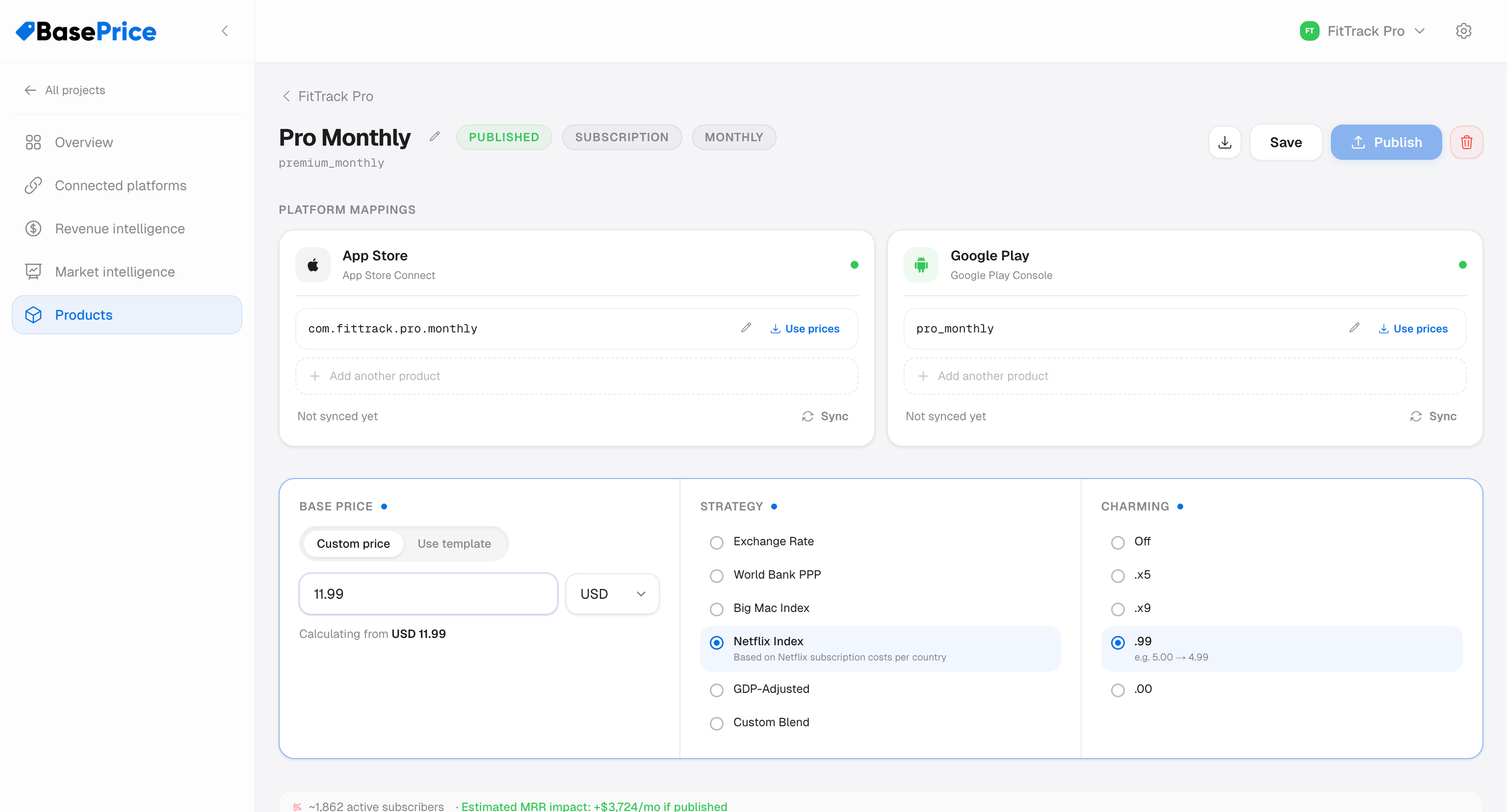Click Google Play green status dot
Screen dimensions: 1507x812
coord(1462,265)
